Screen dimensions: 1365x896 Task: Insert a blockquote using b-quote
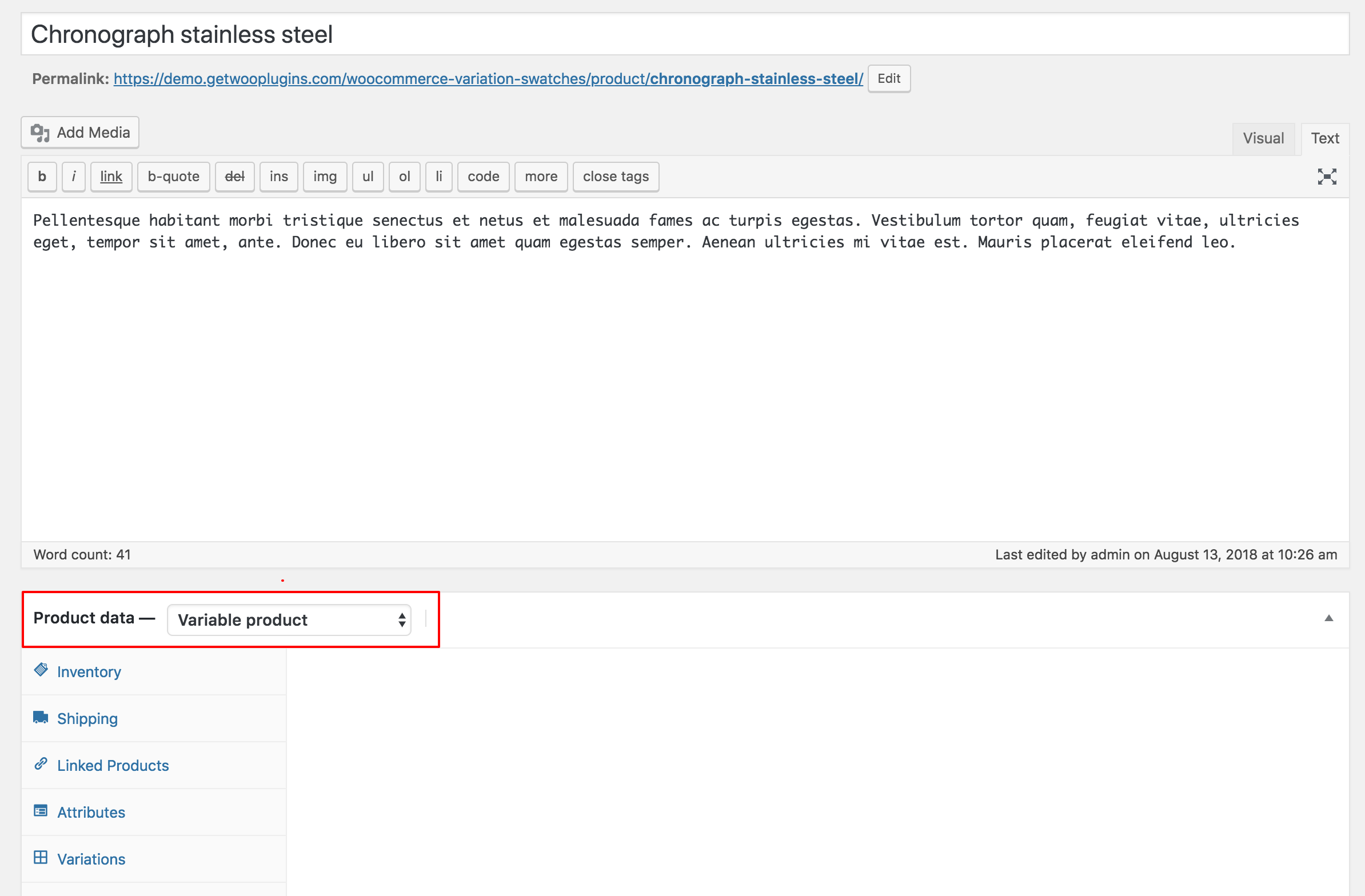173,177
